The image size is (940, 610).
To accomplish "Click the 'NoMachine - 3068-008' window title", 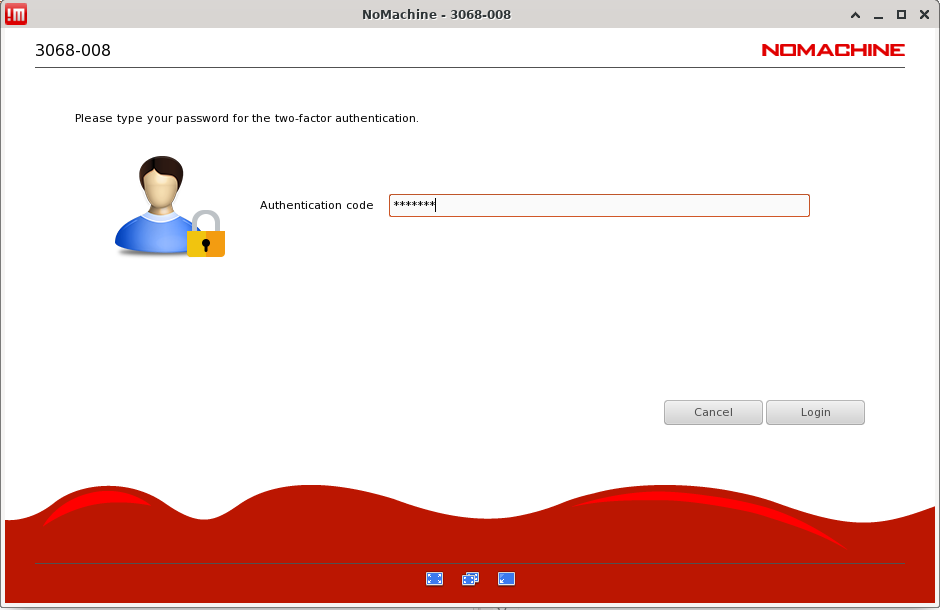I will 436,14.
